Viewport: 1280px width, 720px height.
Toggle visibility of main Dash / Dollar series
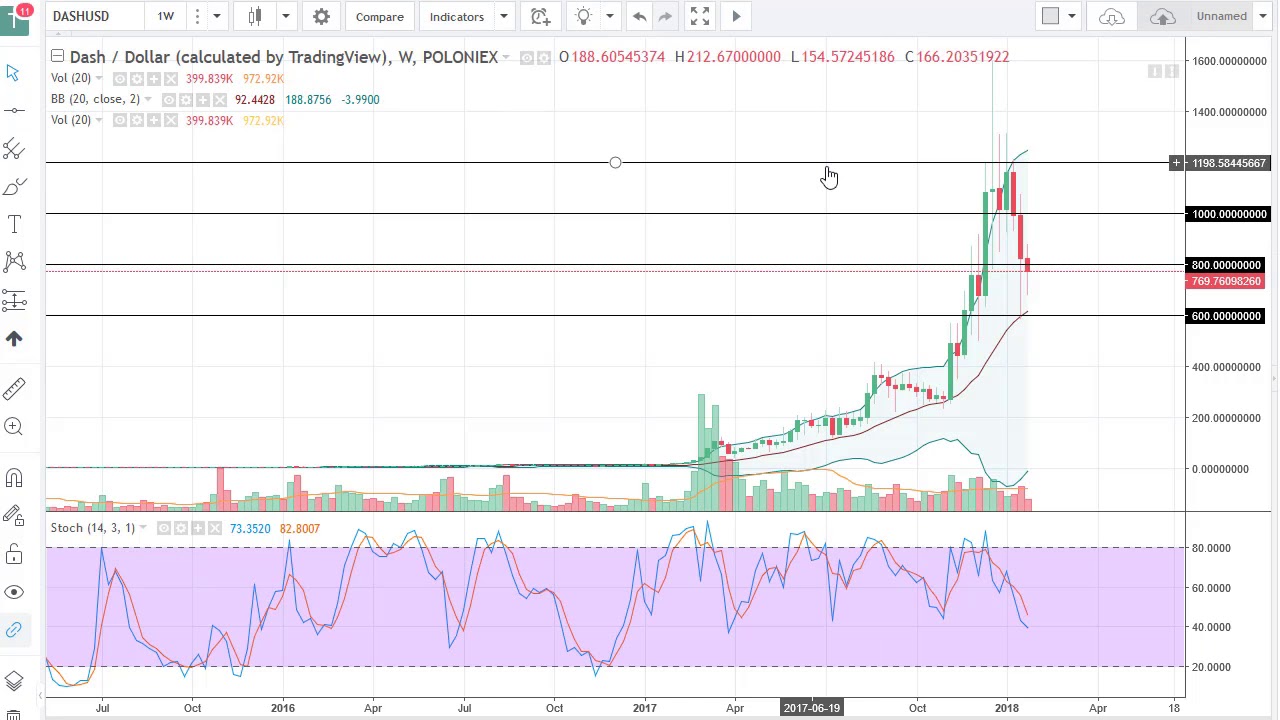[x=526, y=58]
